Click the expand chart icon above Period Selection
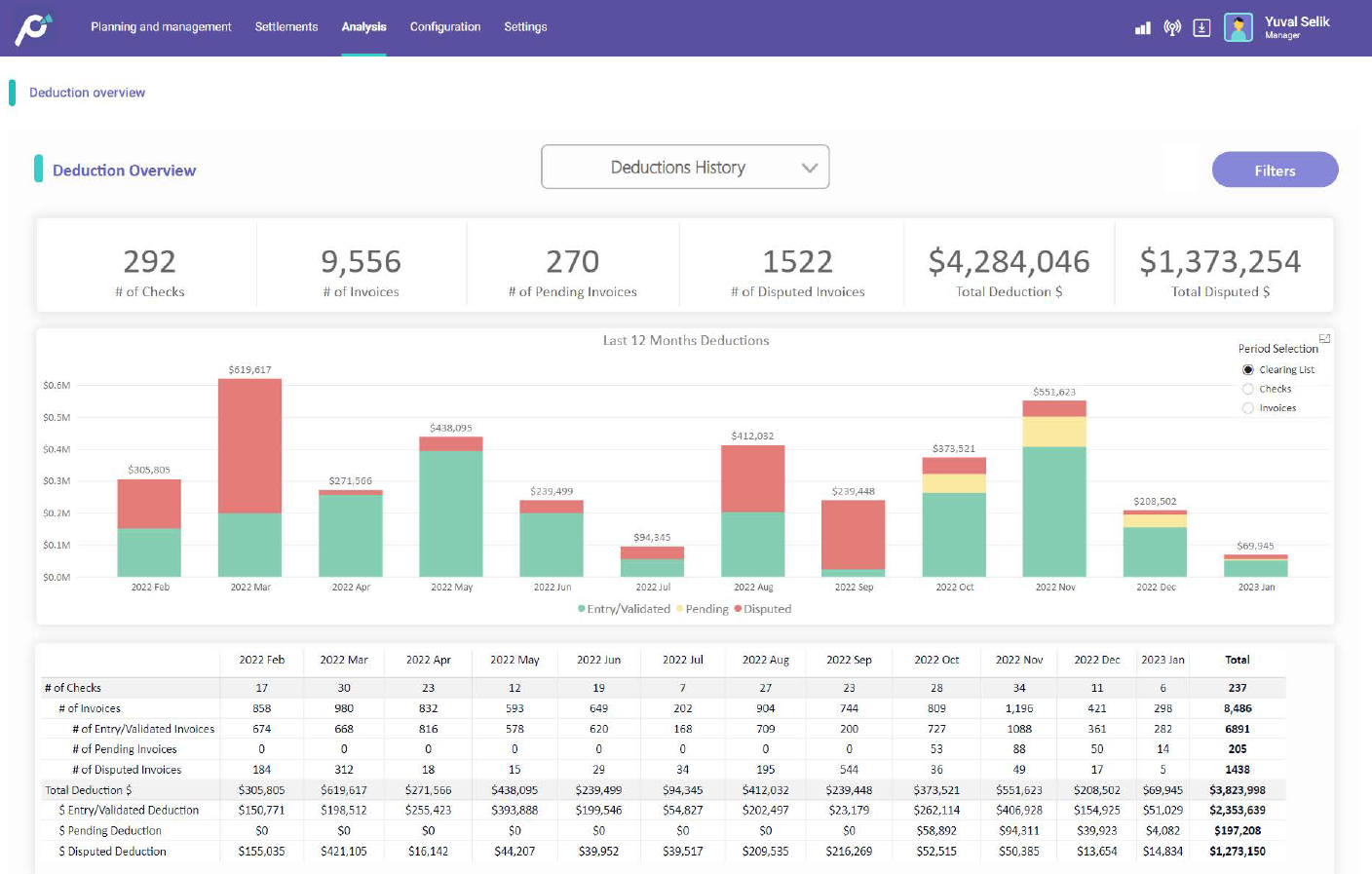1372x874 pixels. point(1325,336)
